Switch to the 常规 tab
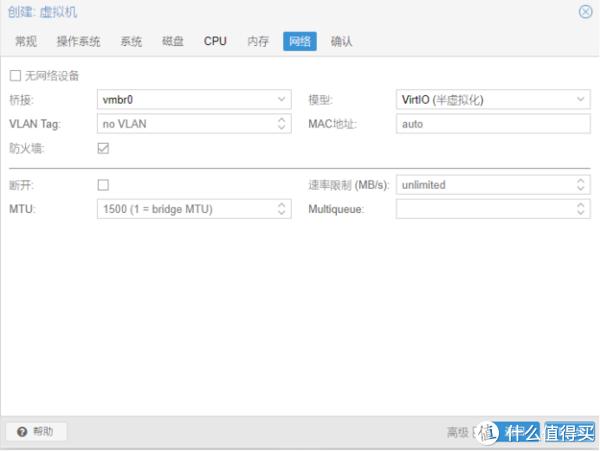600x451 pixels. pos(26,41)
